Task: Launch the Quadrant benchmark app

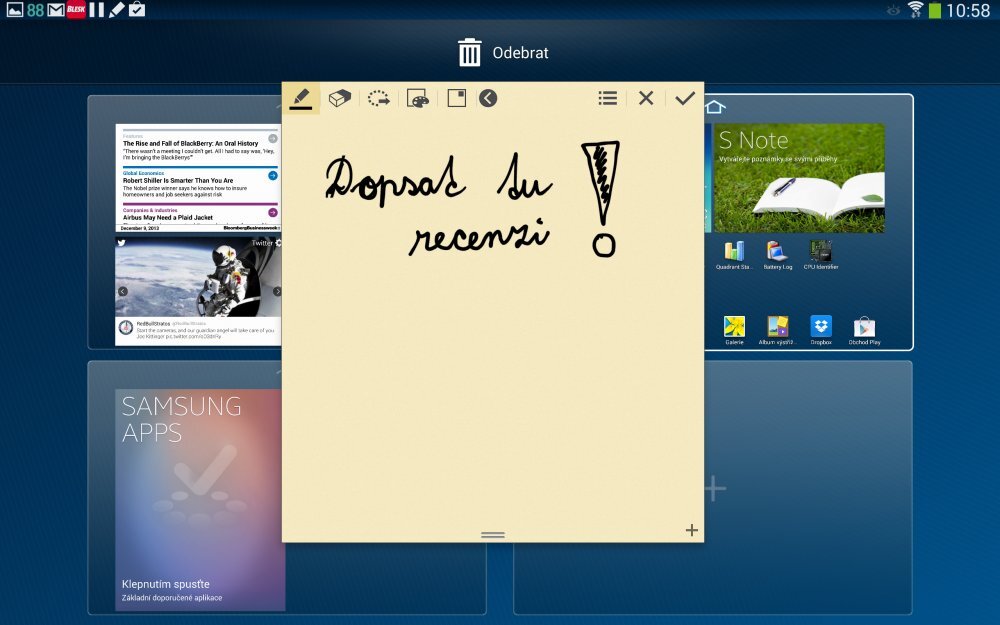Action: click(x=735, y=252)
